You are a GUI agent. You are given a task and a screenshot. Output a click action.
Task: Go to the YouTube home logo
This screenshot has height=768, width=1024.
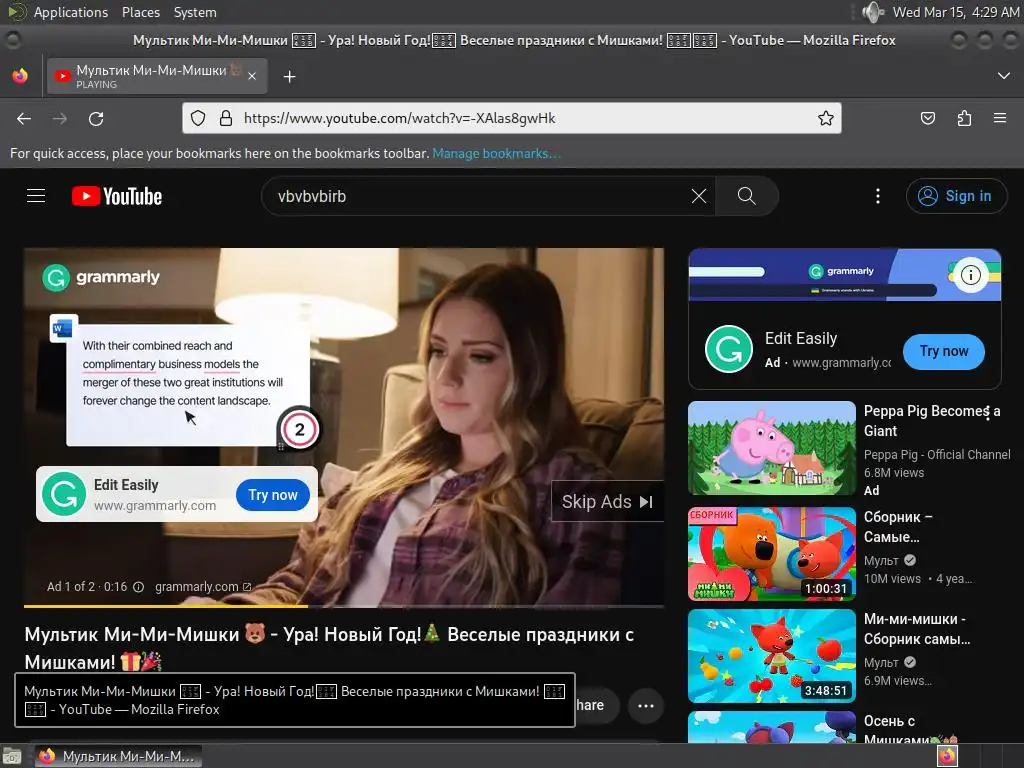(x=117, y=196)
